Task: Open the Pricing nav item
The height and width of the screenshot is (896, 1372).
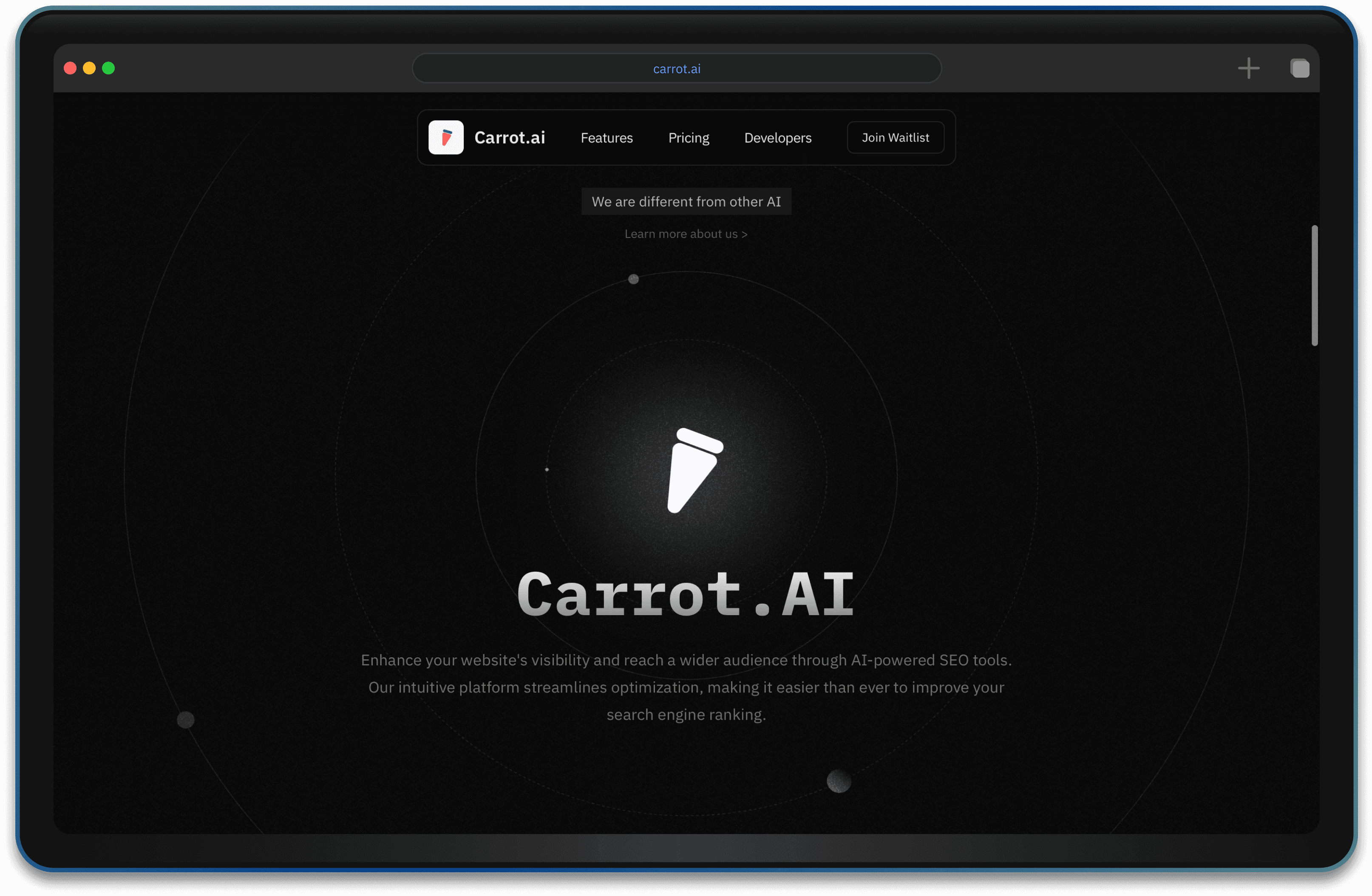Action: [688, 138]
